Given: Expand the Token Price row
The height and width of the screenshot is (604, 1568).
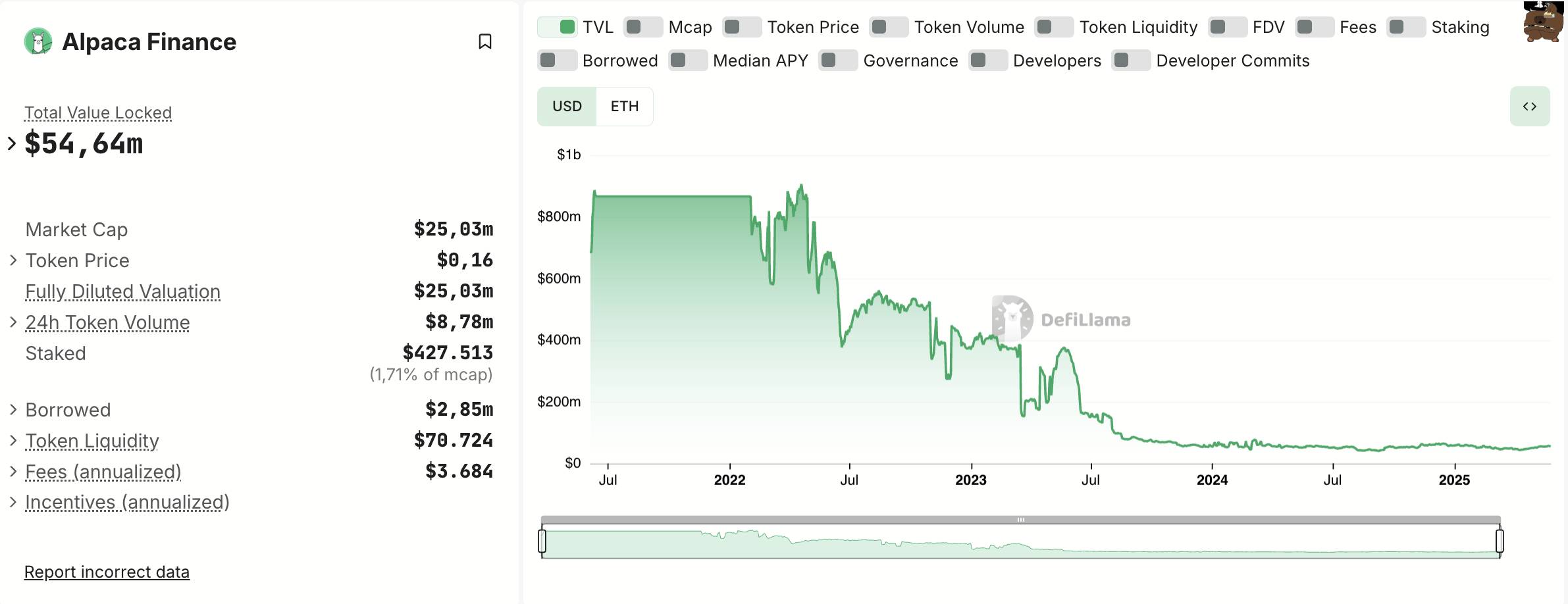Looking at the screenshot, I should (x=13, y=261).
